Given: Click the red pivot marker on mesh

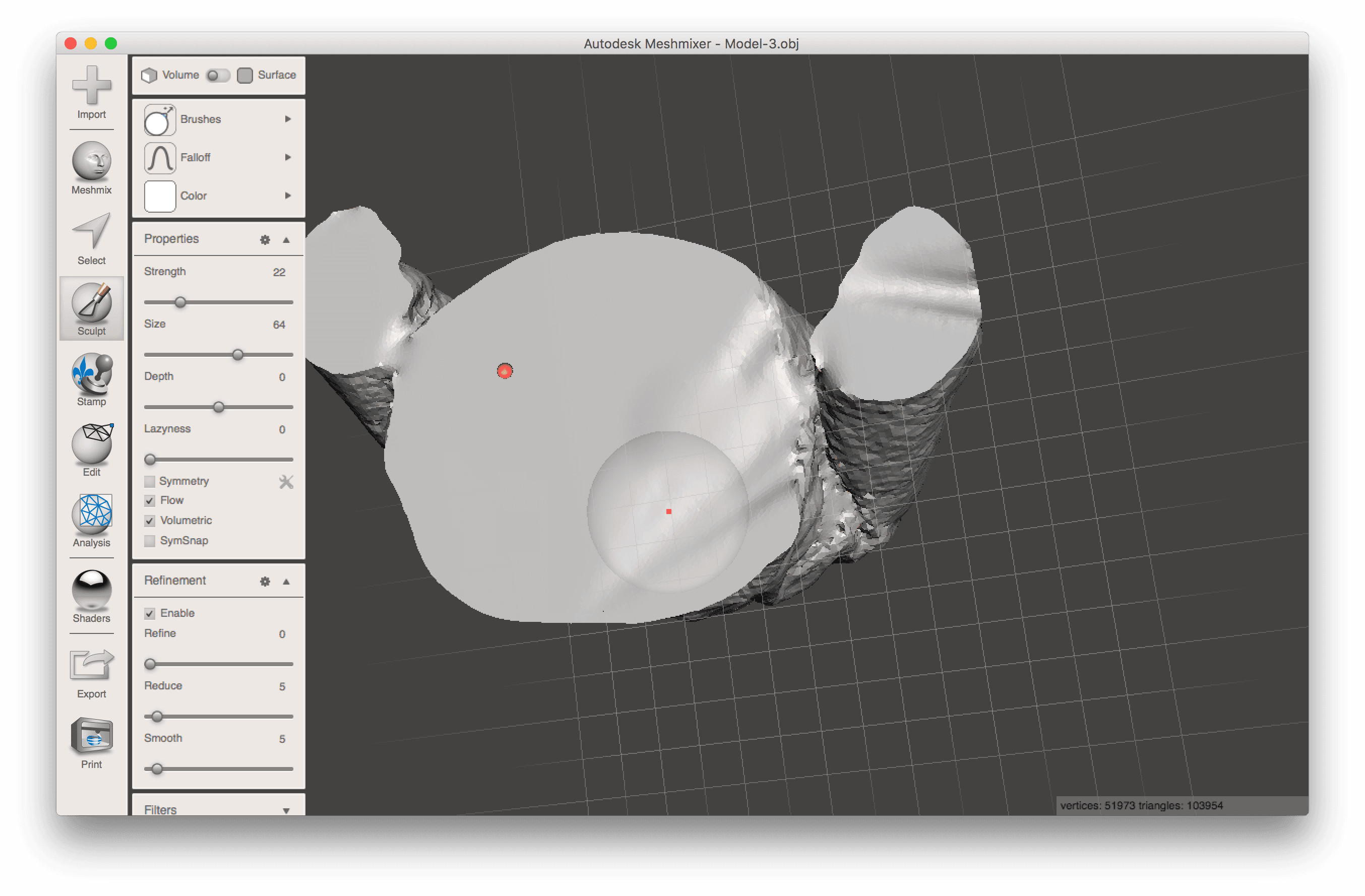Looking at the screenshot, I should click(x=505, y=371).
